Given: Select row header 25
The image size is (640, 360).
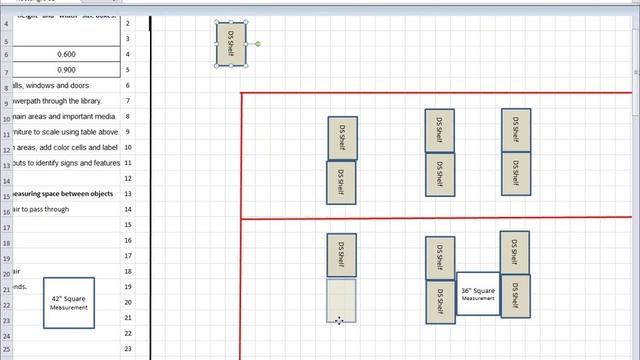Looking at the screenshot, I should click(6, 349).
